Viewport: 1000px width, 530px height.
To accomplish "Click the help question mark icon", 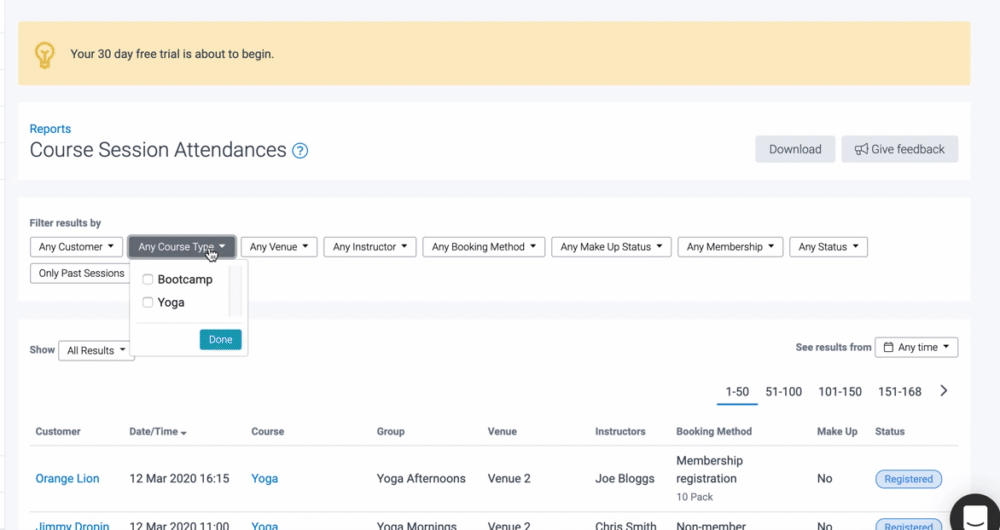I will (x=299, y=151).
